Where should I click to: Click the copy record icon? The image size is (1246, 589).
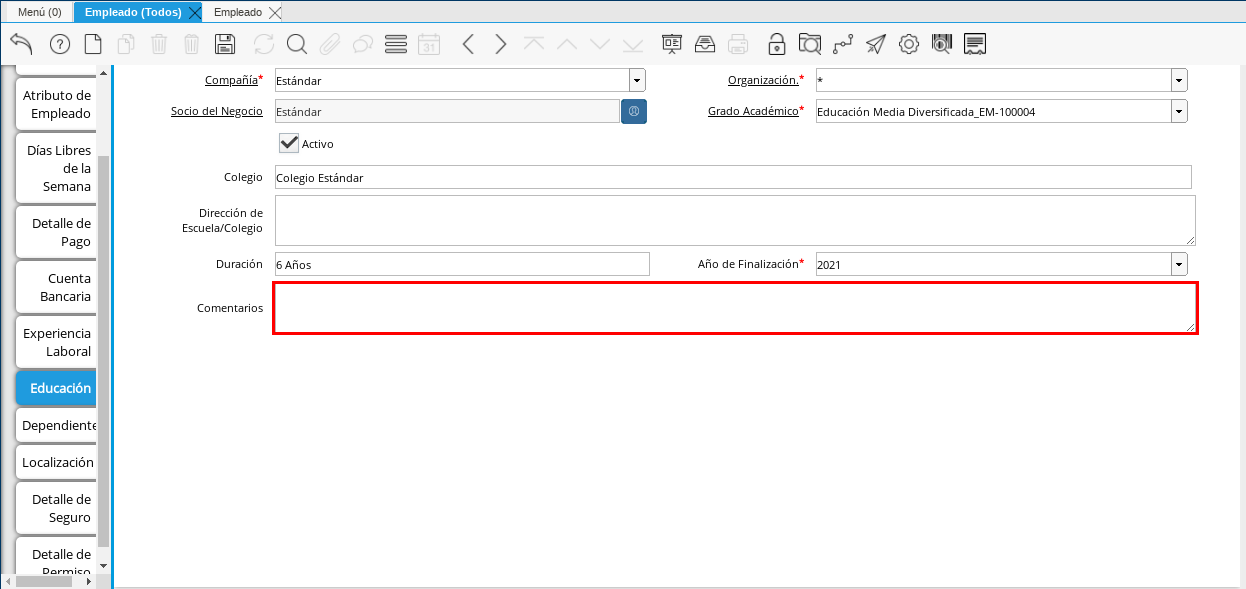(x=126, y=44)
